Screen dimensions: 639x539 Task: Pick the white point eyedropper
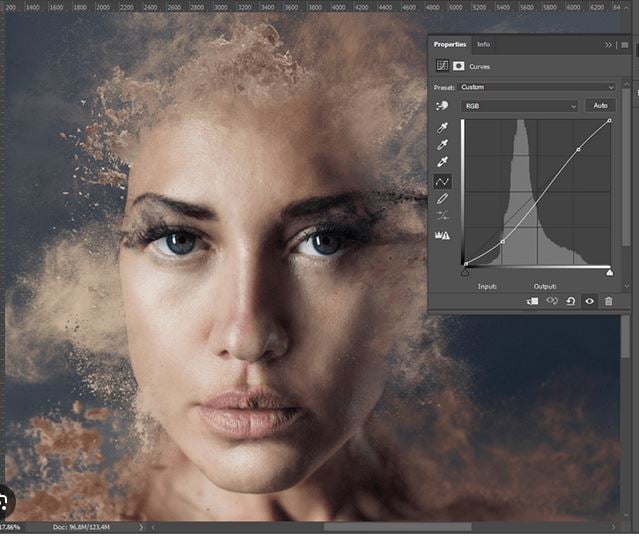click(x=442, y=163)
